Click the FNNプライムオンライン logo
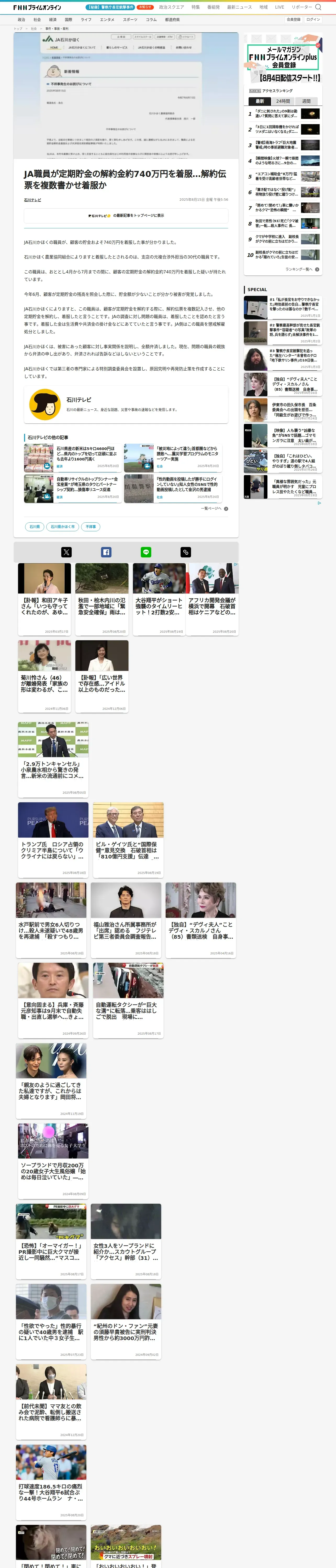This screenshot has height=1568, width=336. click(x=37, y=7)
